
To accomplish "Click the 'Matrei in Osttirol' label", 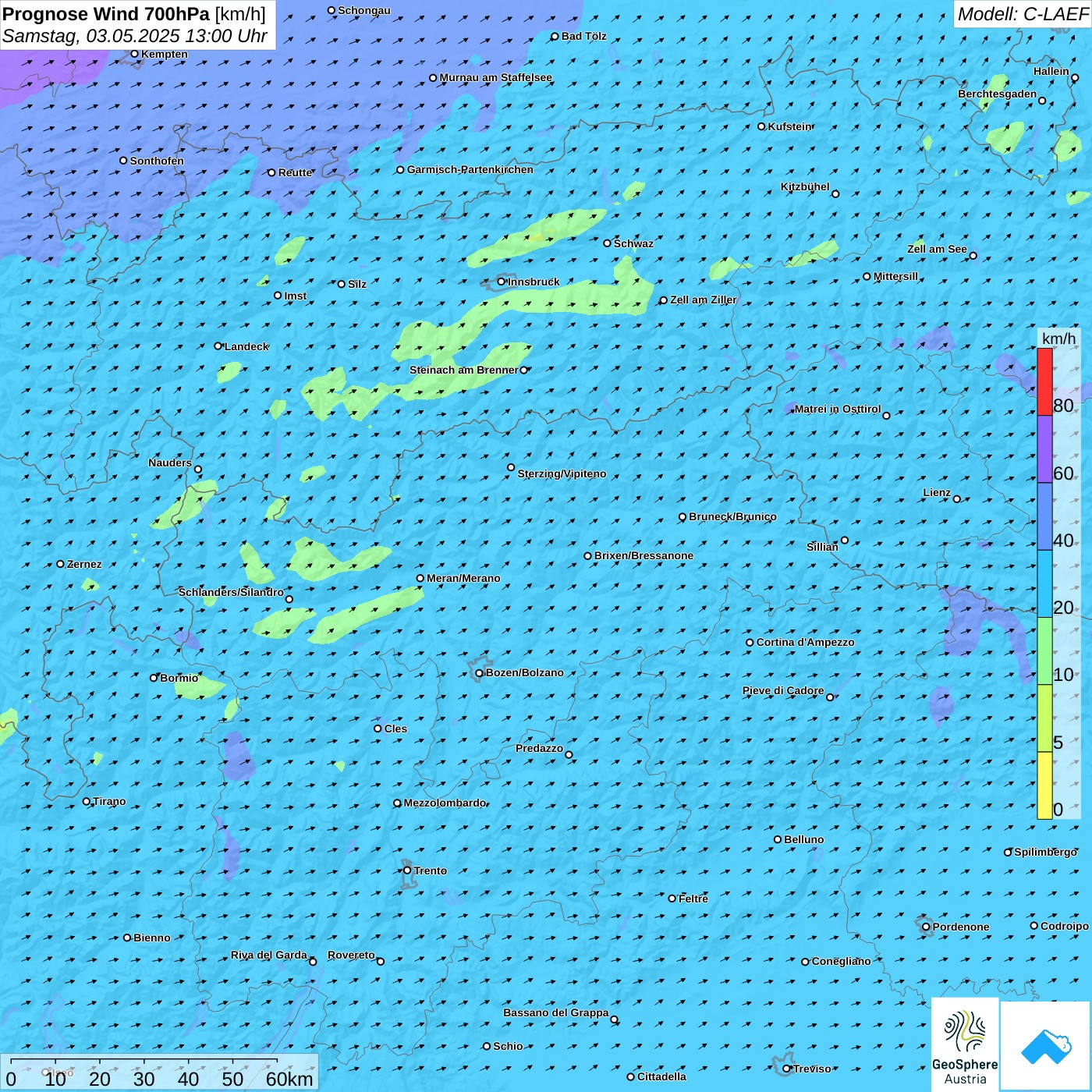I will (838, 409).
